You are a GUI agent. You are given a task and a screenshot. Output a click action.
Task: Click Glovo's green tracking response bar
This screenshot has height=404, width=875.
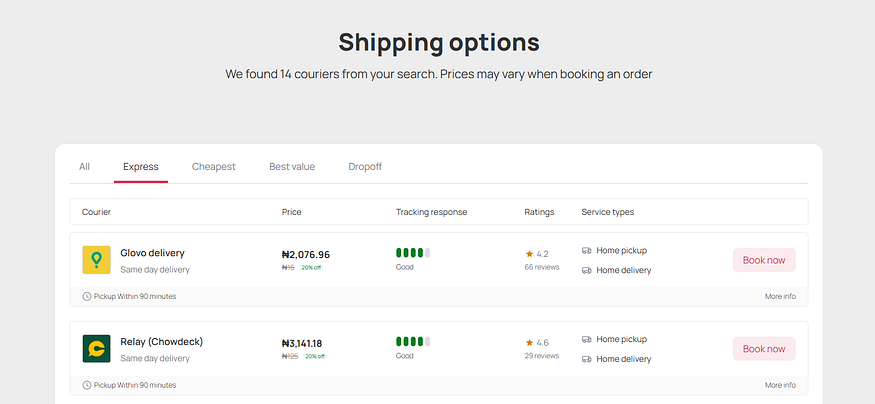[x=413, y=253]
